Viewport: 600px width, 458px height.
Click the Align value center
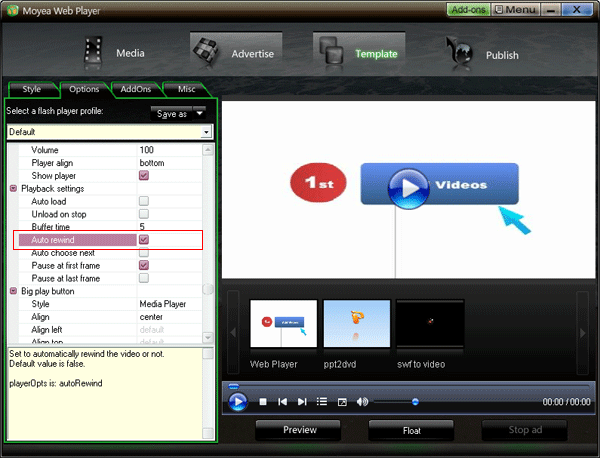point(151,317)
